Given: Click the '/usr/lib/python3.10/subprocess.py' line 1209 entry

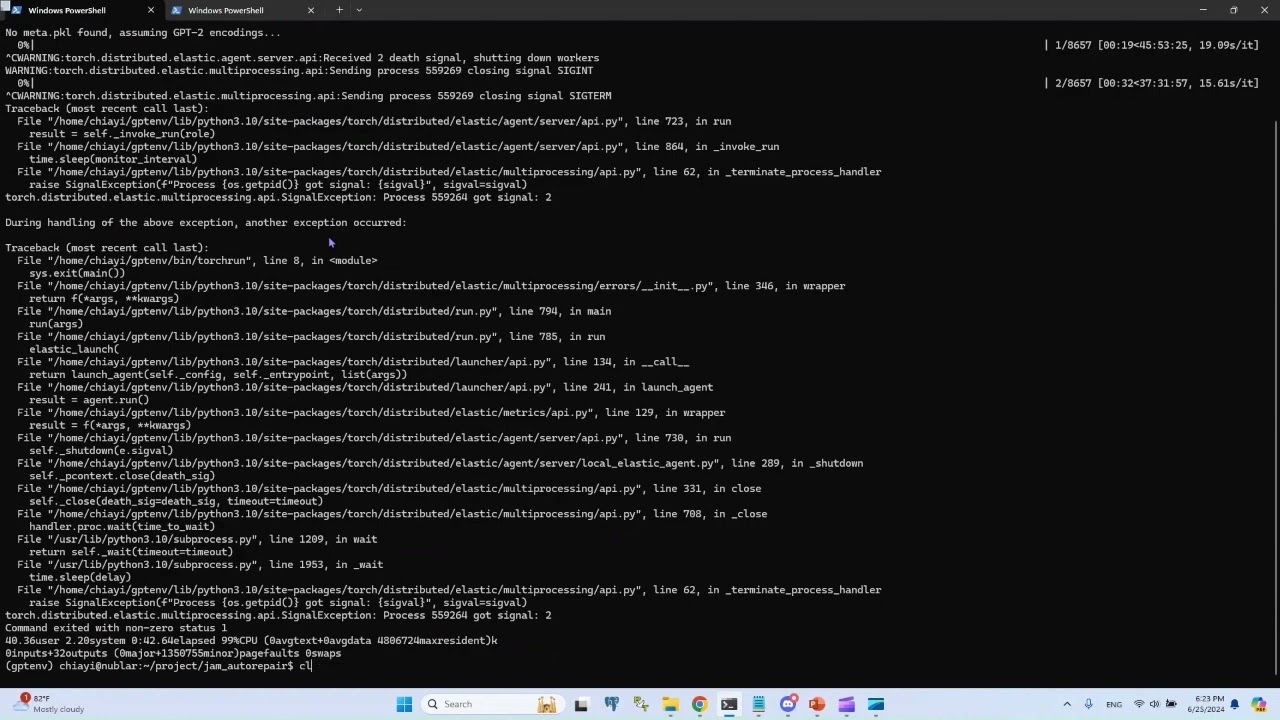Looking at the screenshot, I should 197,540.
